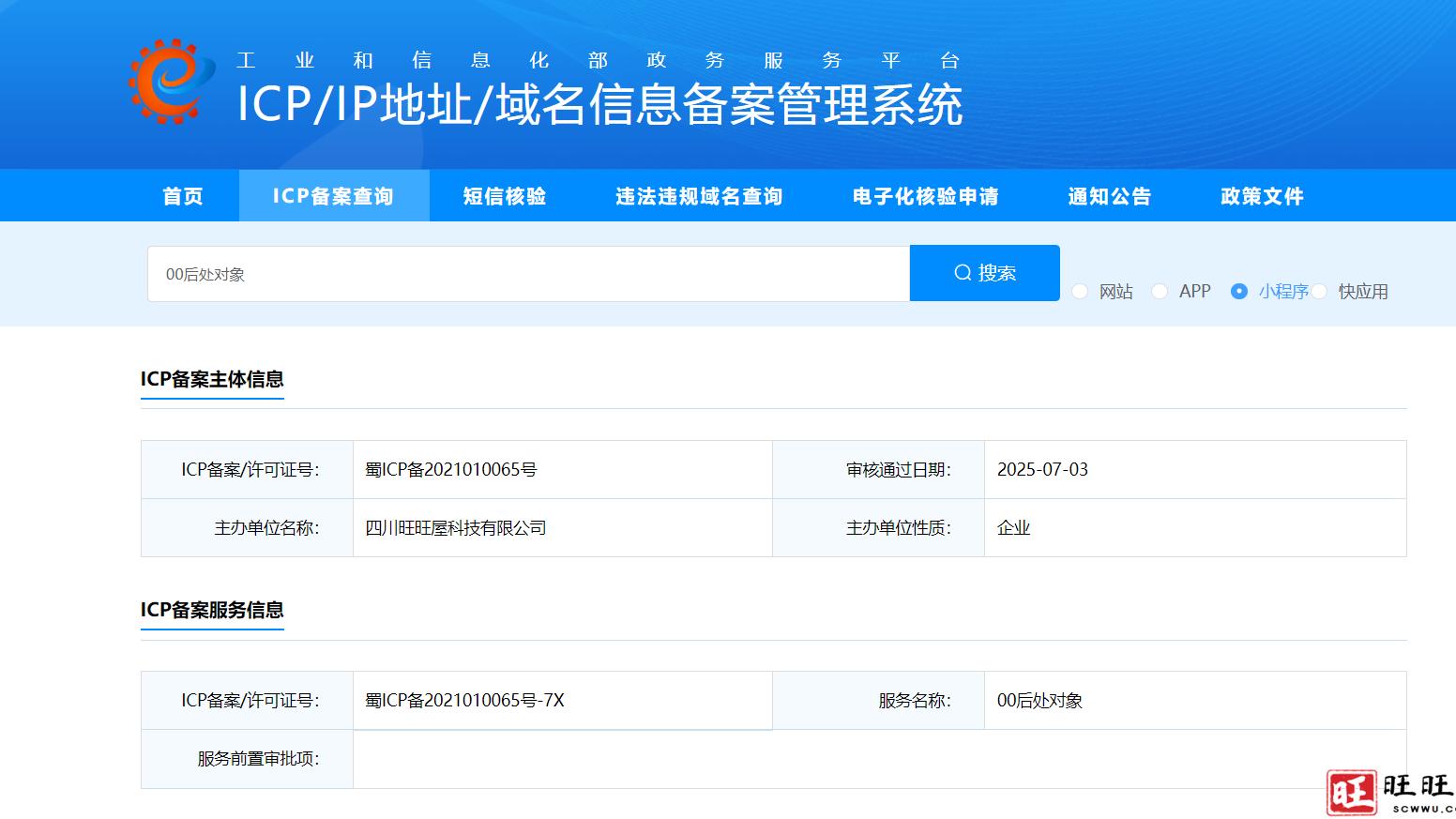Click the 主办单位性质 label

click(899, 527)
